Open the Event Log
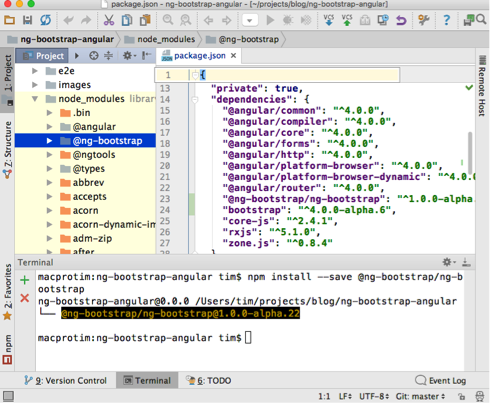Image resolution: width=490 pixels, height=403 pixels. [x=441, y=380]
